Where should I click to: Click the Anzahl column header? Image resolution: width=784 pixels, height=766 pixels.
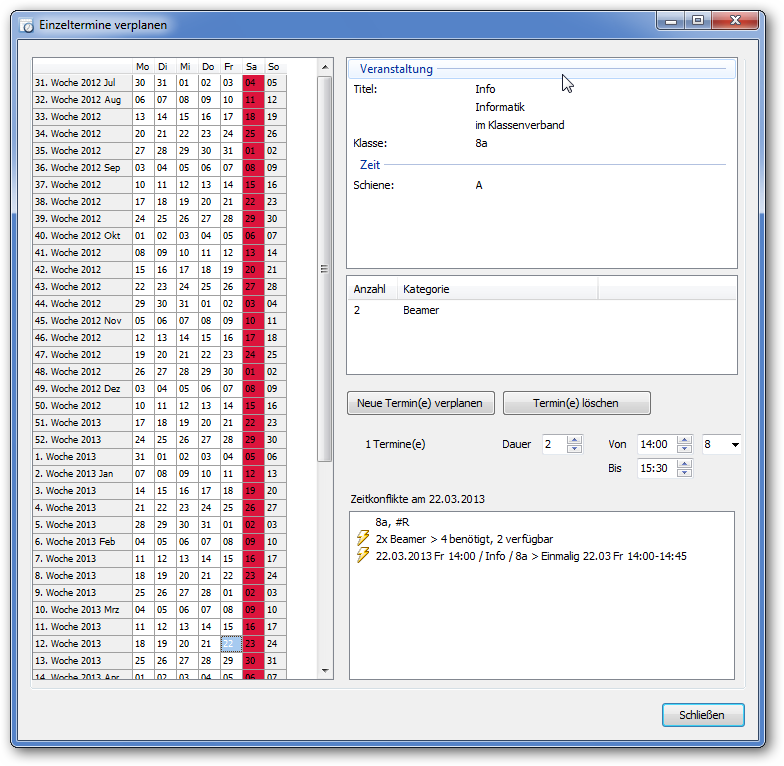(370, 289)
